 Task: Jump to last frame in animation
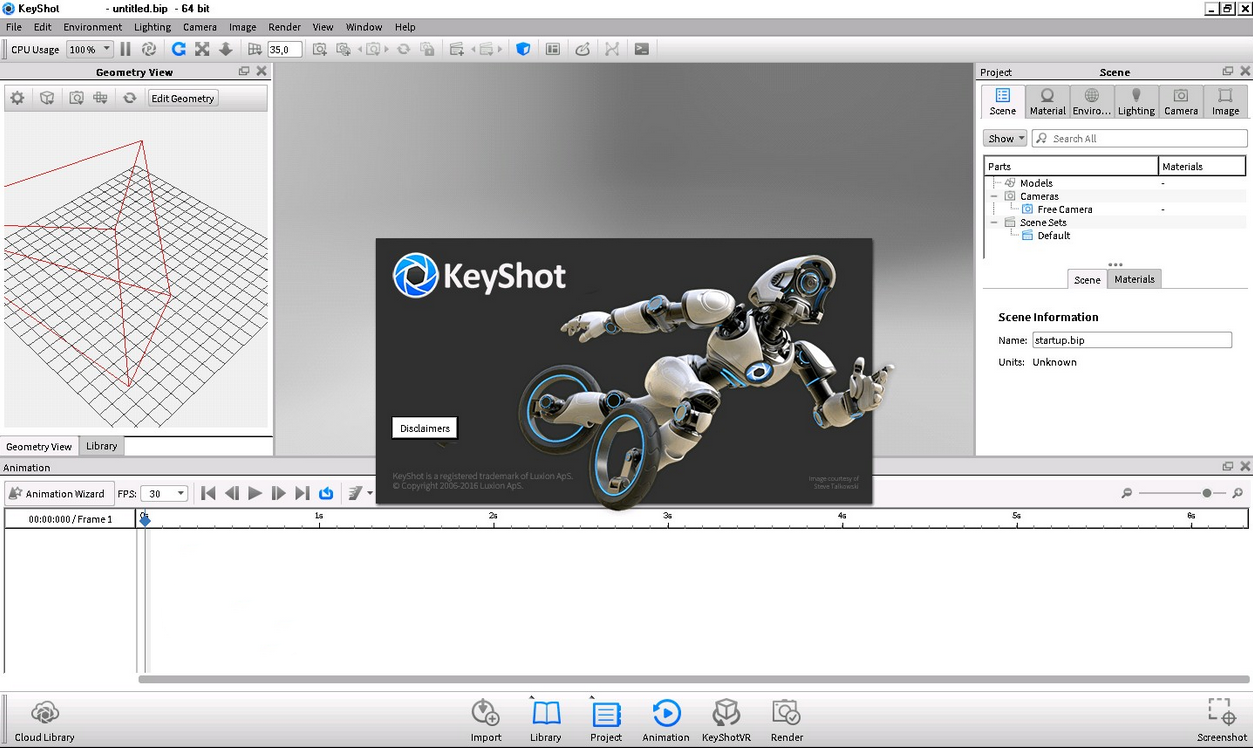pyautogui.click(x=302, y=493)
